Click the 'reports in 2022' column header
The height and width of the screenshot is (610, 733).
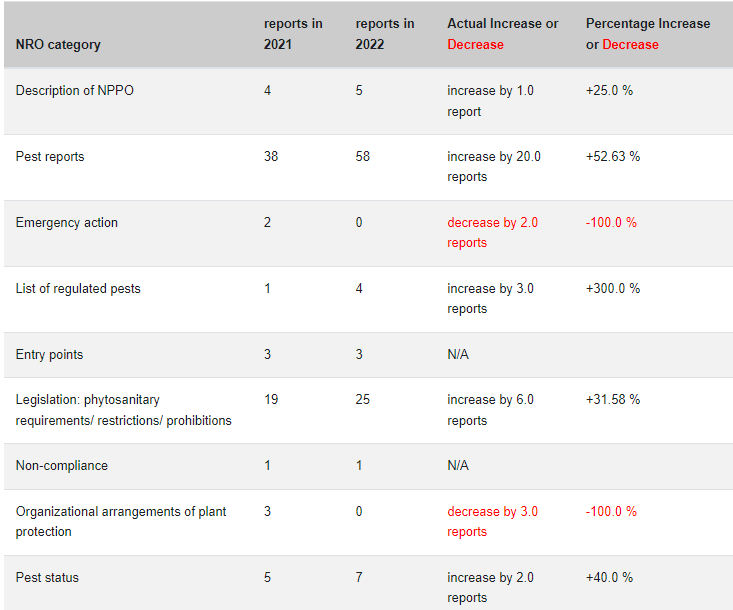(384, 34)
